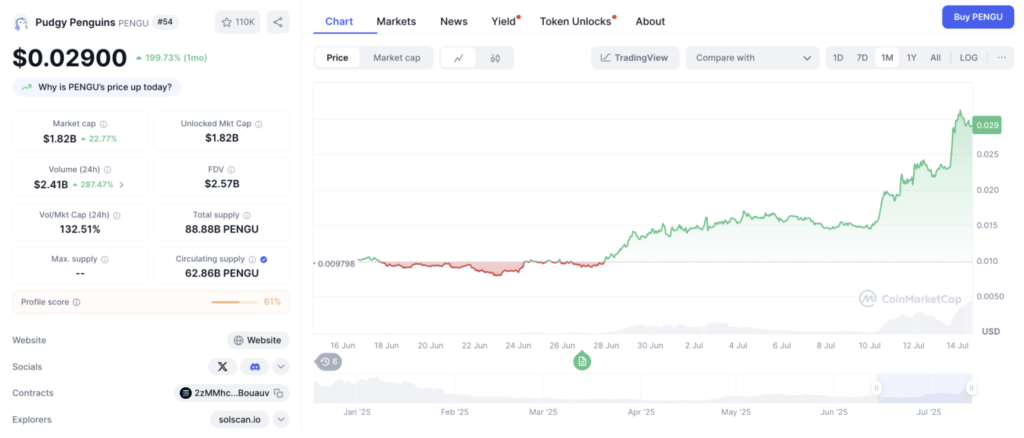Open the Chart tab
Image resolution: width=1024 pixels, height=438 pixels.
pos(339,22)
